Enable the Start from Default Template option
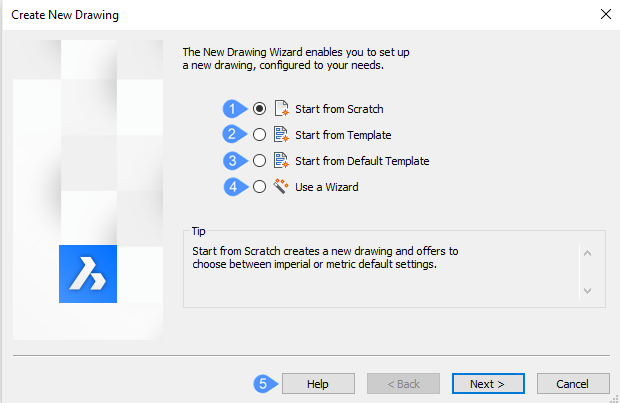 pyautogui.click(x=260, y=160)
